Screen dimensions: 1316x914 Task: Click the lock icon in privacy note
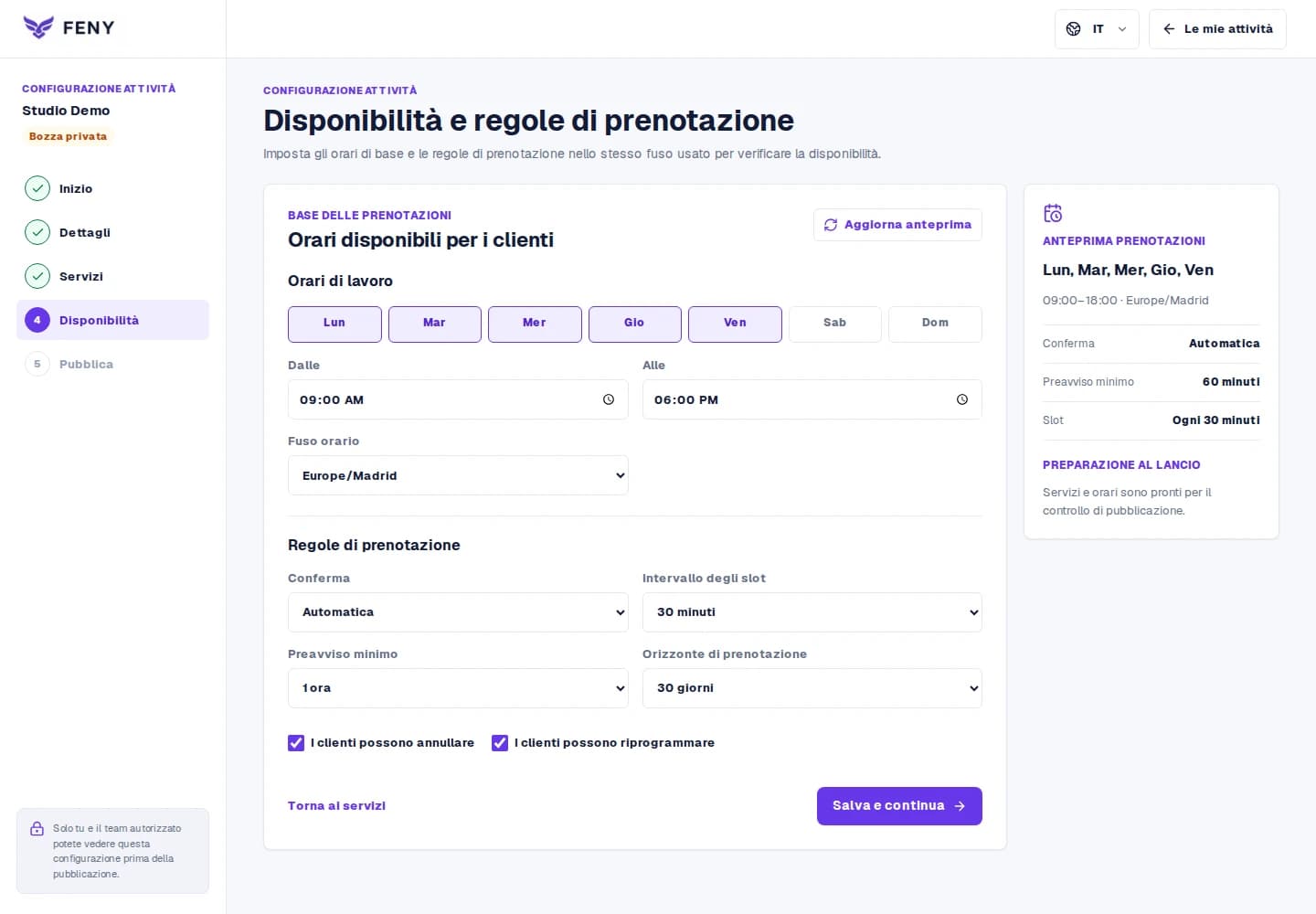[x=37, y=829]
